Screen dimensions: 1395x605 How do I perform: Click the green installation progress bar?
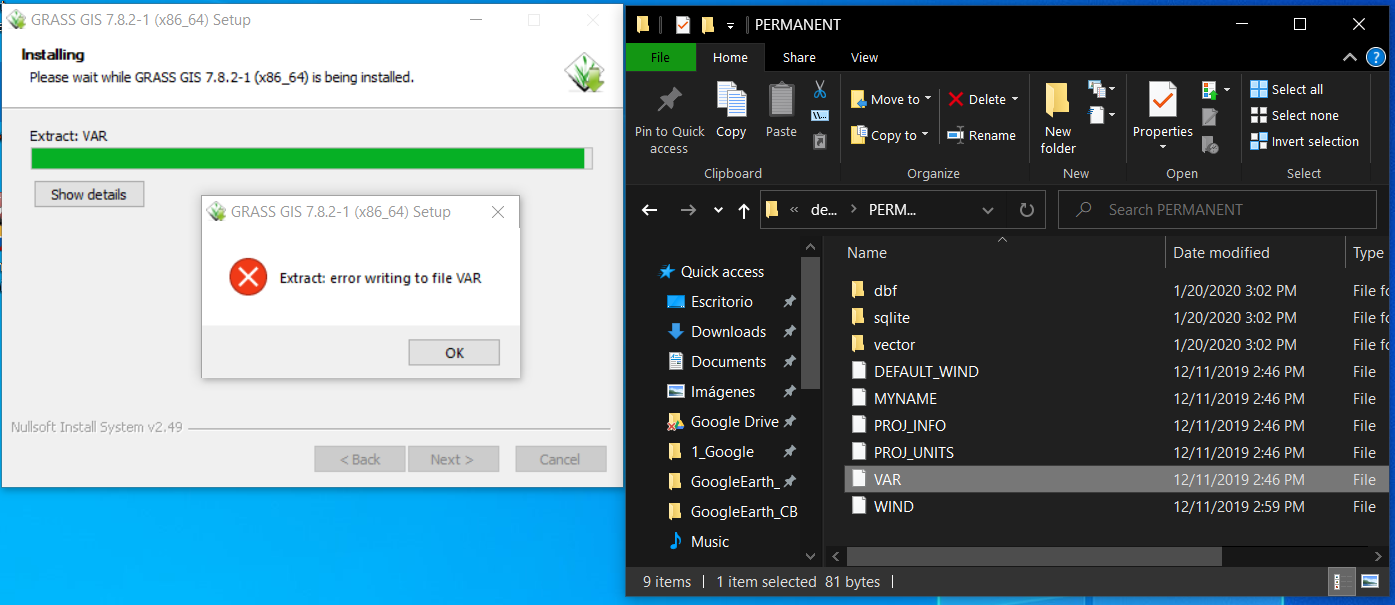[312, 158]
